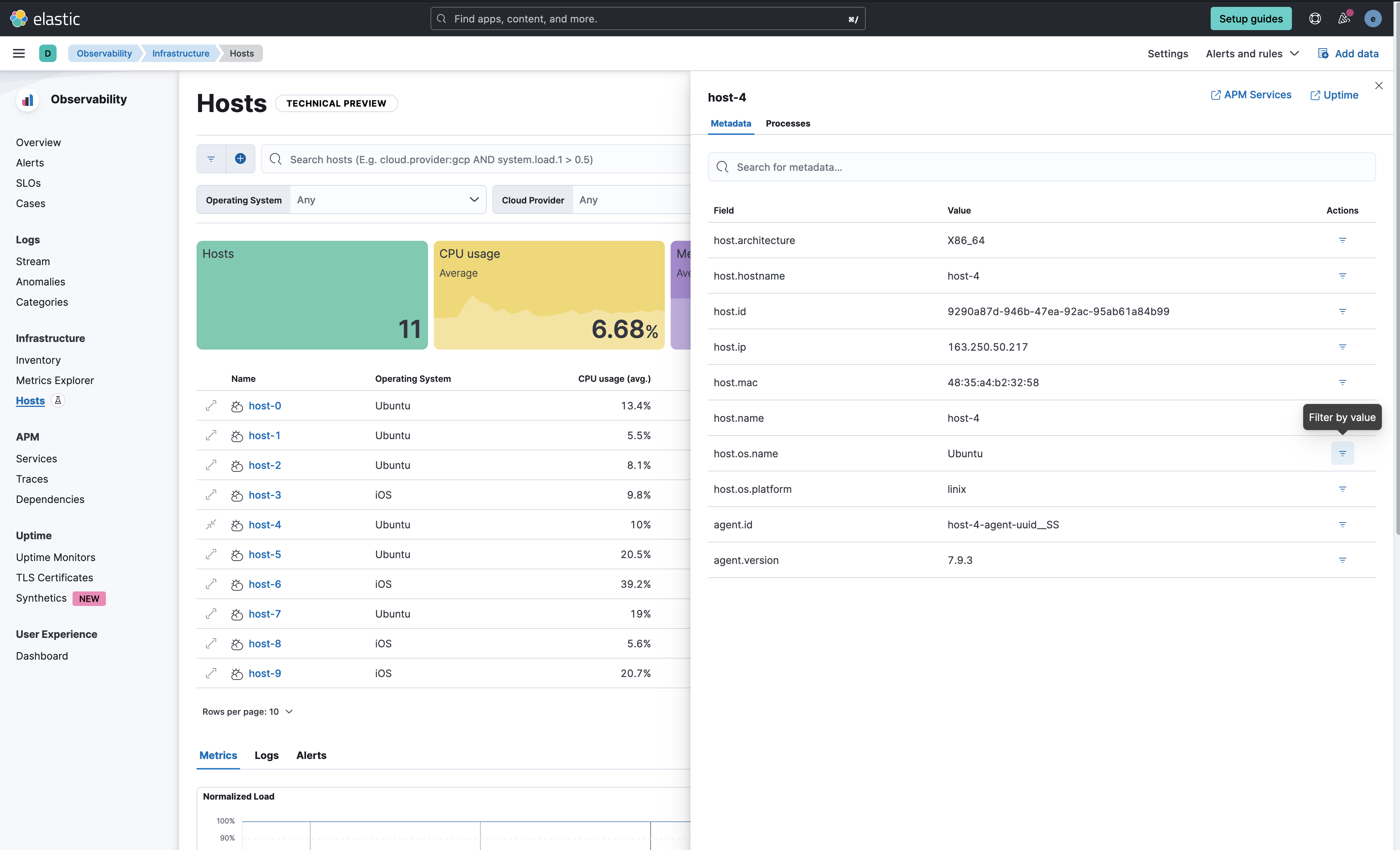Filter by host.ip value
The width and height of the screenshot is (1400, 850).
point(1342,347)
